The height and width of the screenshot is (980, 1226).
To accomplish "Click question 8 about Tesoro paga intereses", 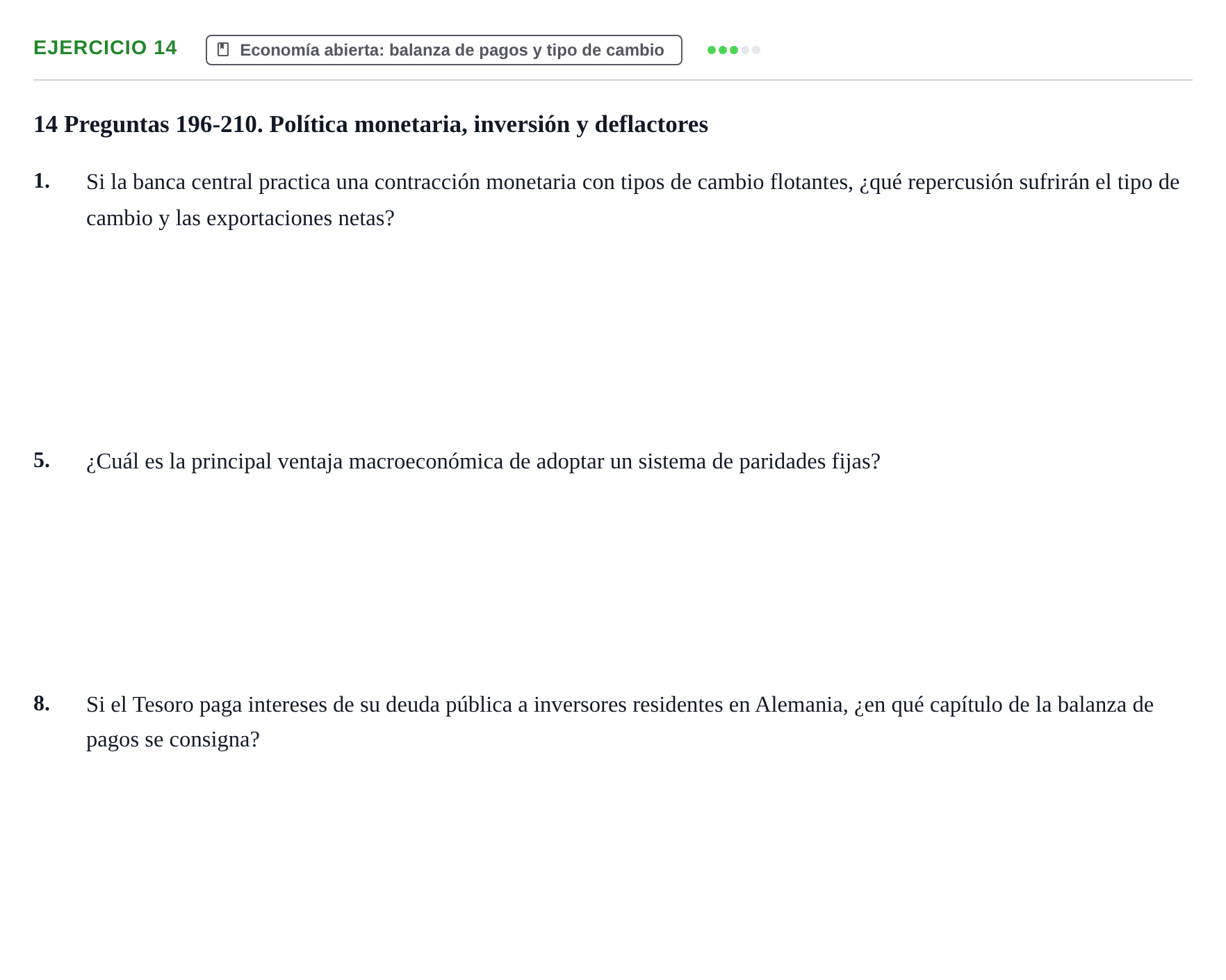I will pyautogui.click(x=620, y=722).
